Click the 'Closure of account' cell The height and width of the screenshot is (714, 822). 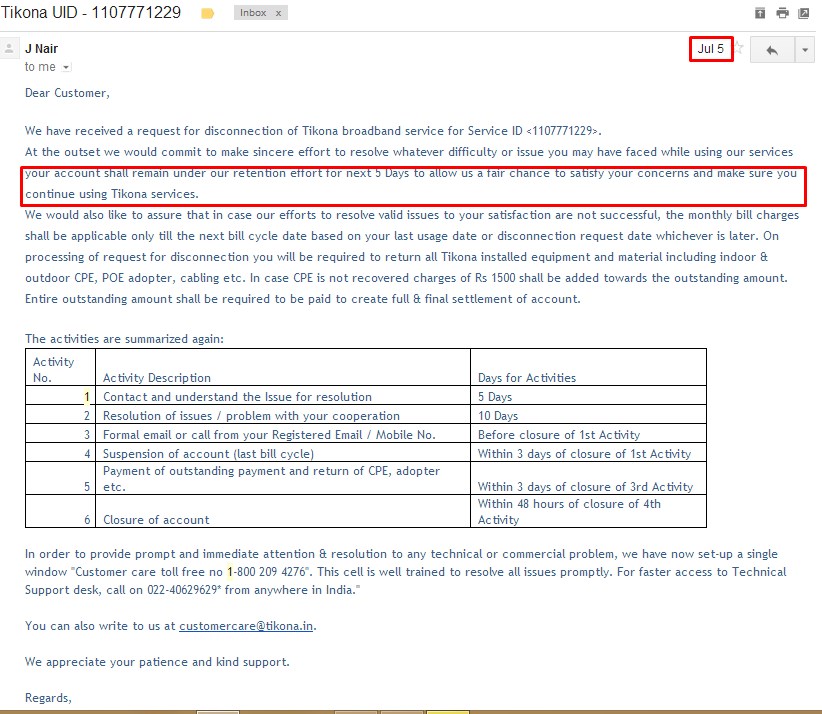(x=283, y=511)
